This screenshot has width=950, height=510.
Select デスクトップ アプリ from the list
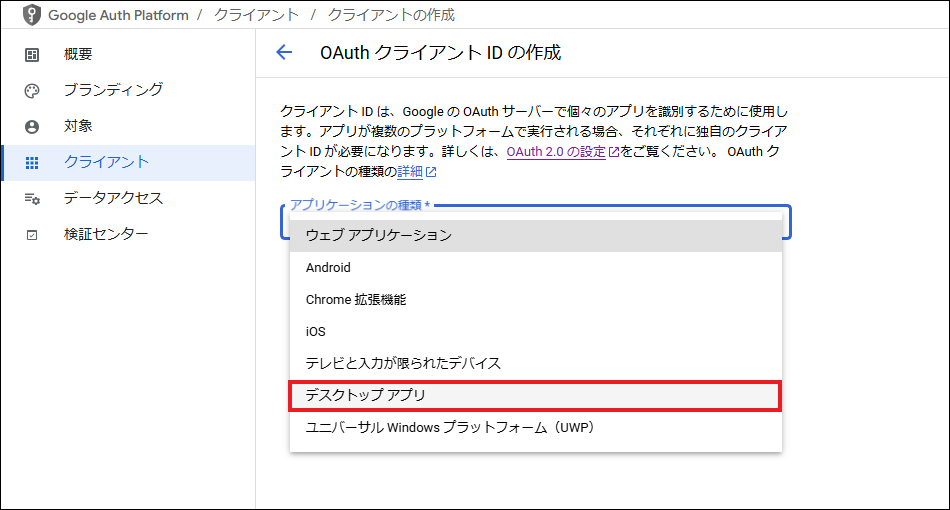[366, 395]
